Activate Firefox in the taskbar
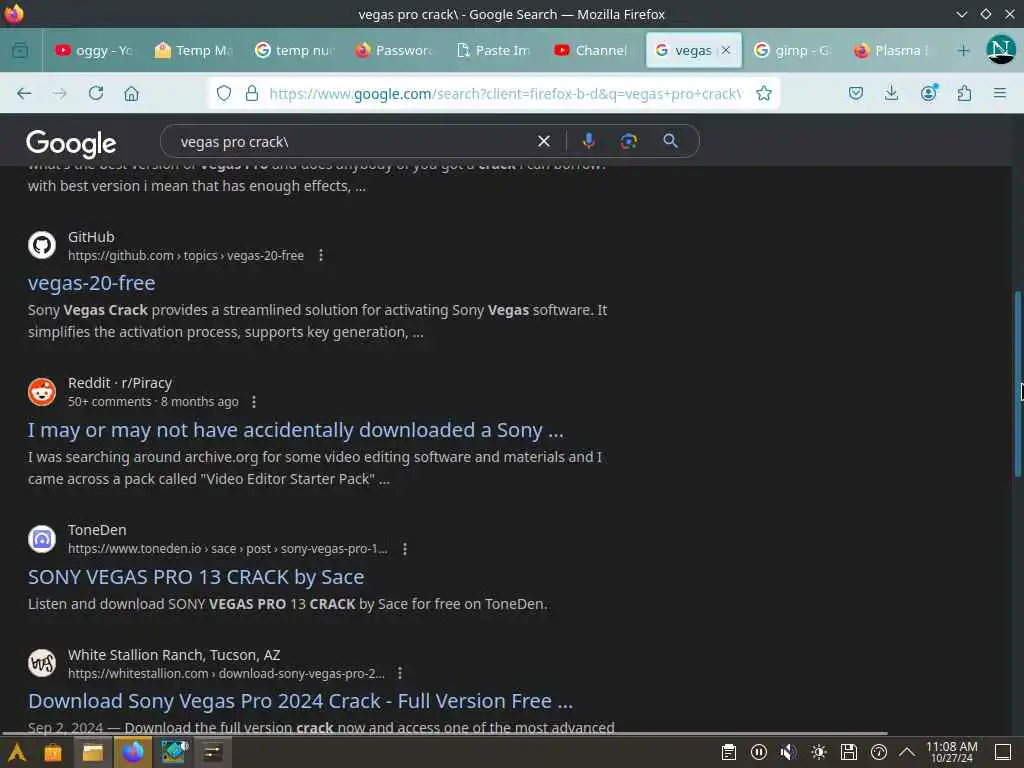 (x=133, y=752)
